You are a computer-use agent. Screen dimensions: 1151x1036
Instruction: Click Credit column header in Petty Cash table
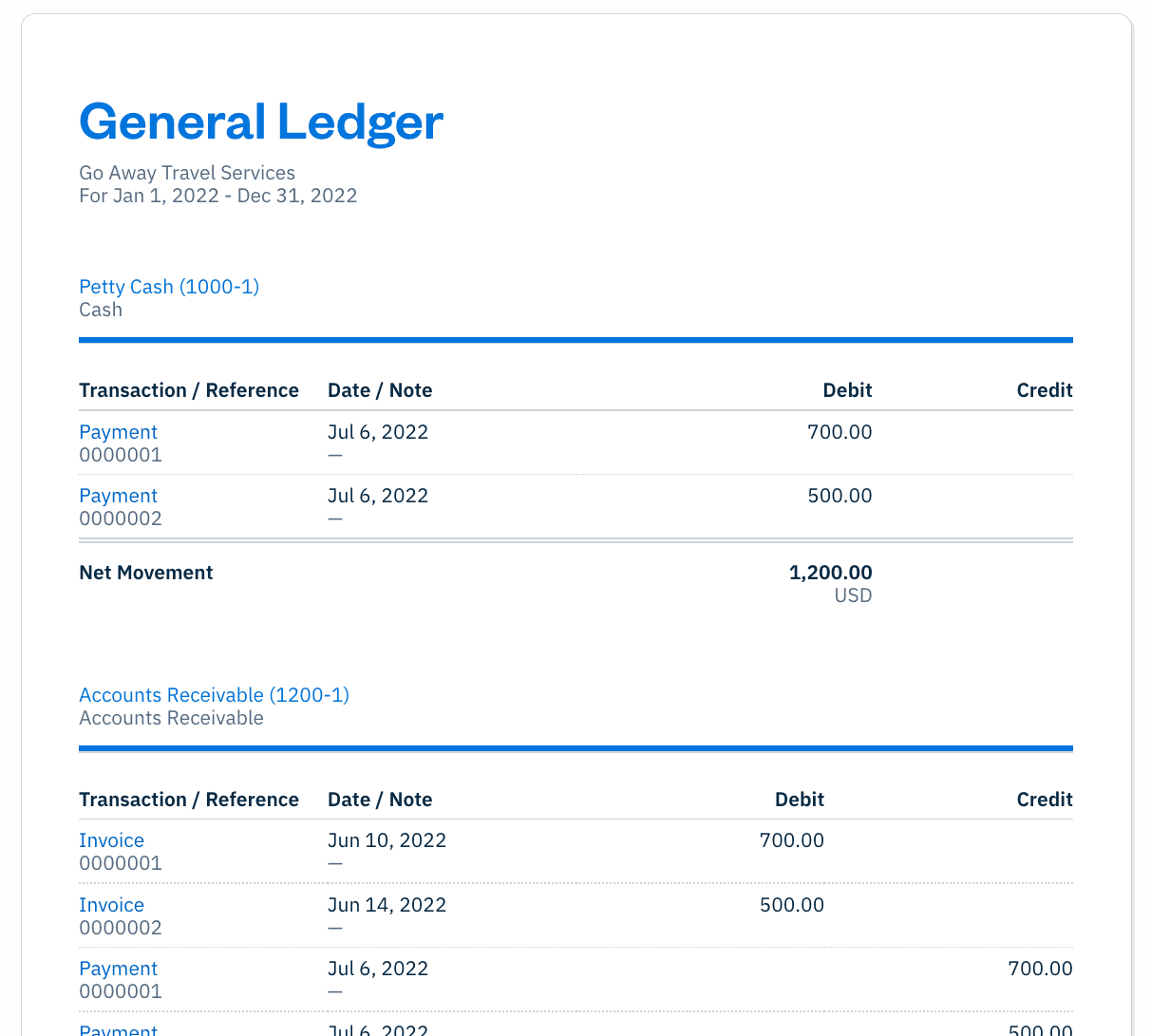click(x=1044, y=390)
